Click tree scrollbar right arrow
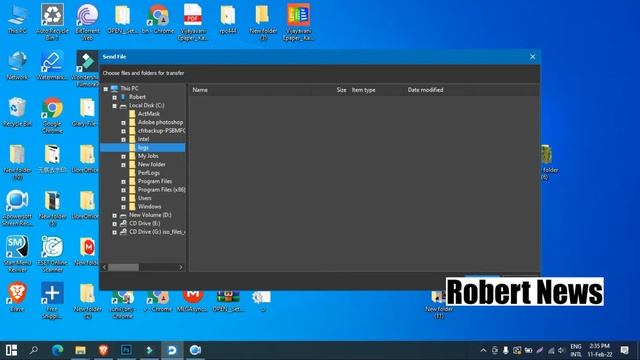640x360 pixels. click(x=181, y=267)
